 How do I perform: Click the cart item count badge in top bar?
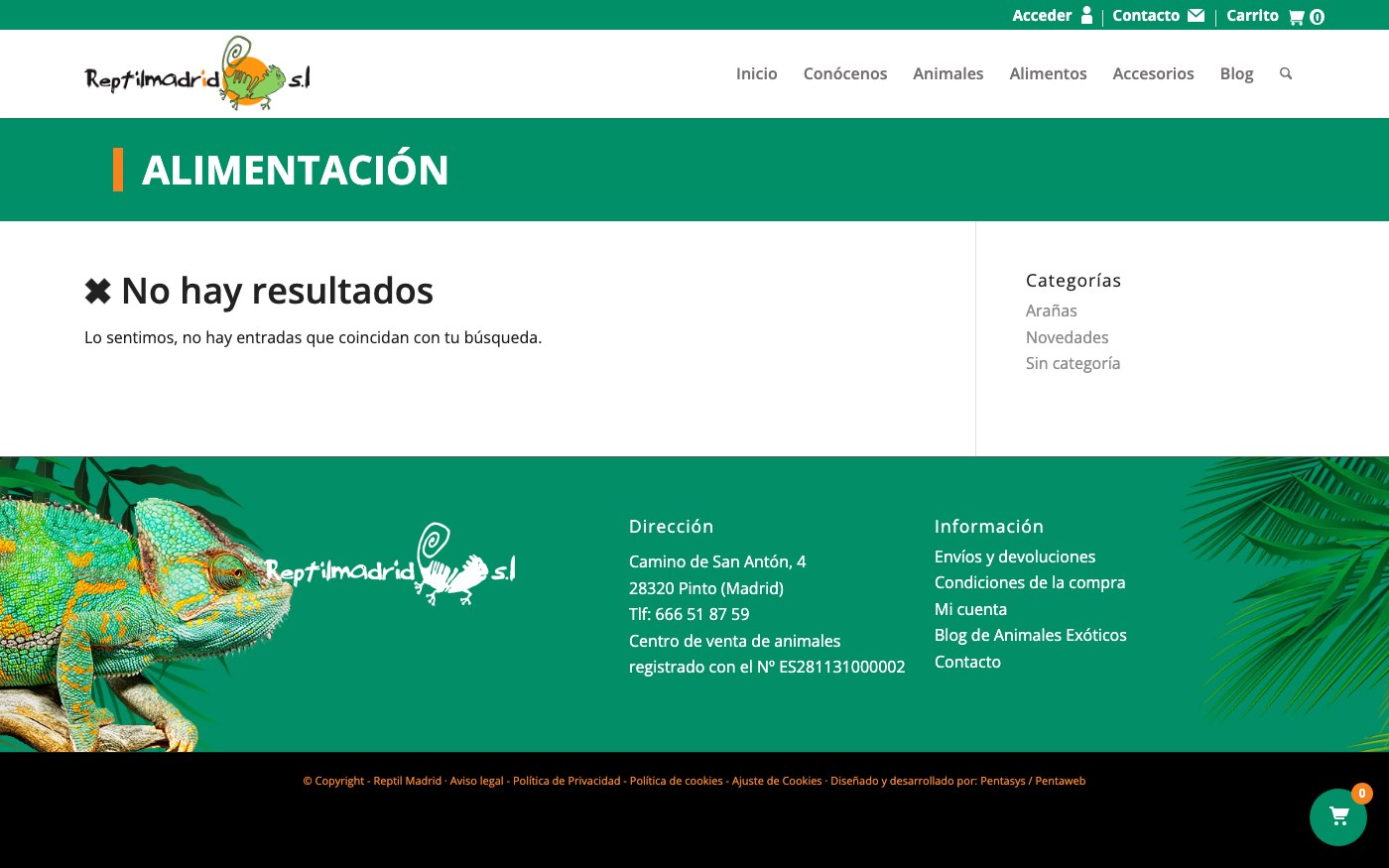tap(1317, 17)
